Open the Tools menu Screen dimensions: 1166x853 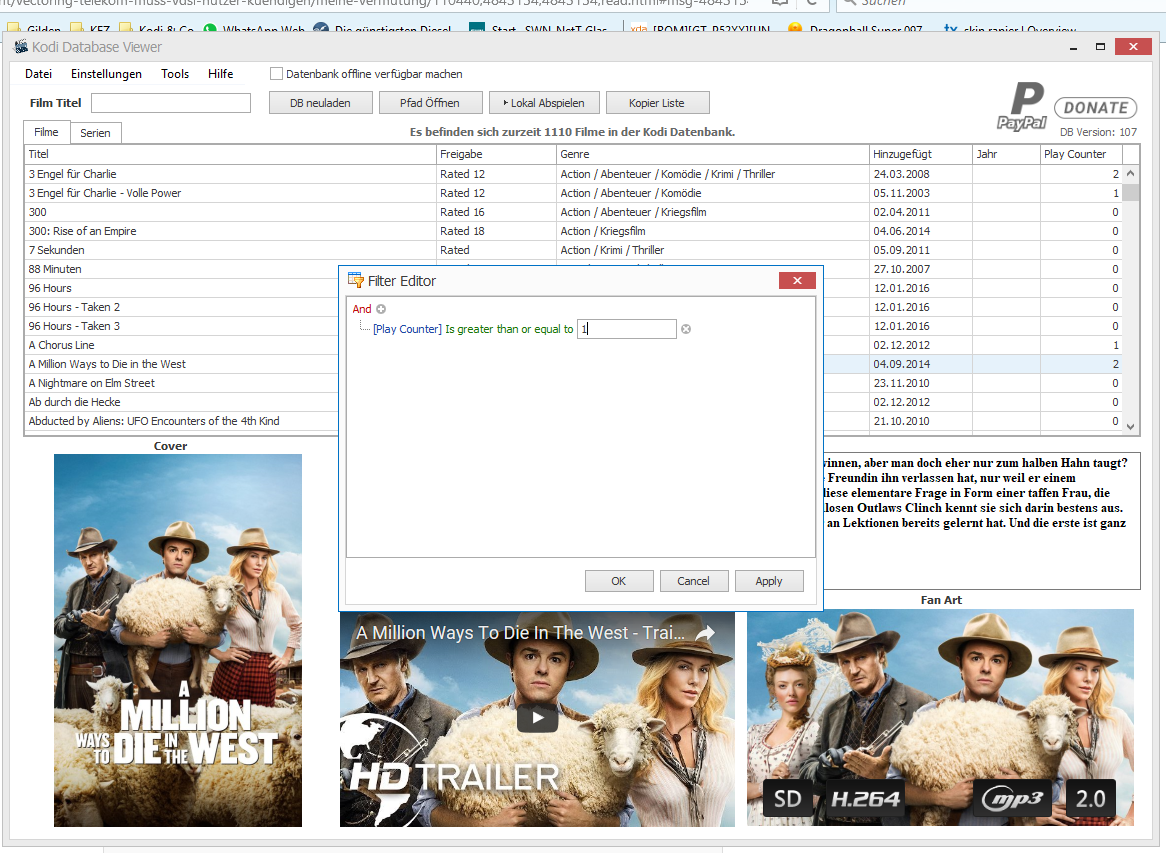175,74
